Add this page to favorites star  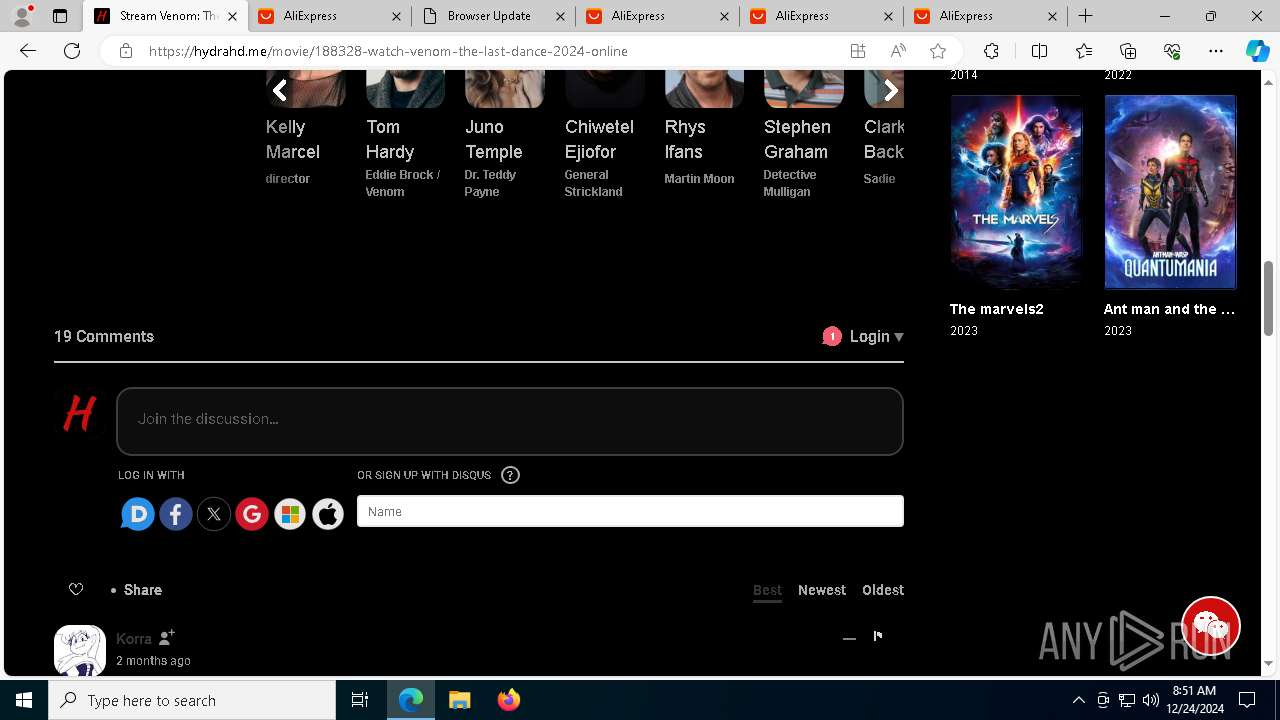[938, 51]
